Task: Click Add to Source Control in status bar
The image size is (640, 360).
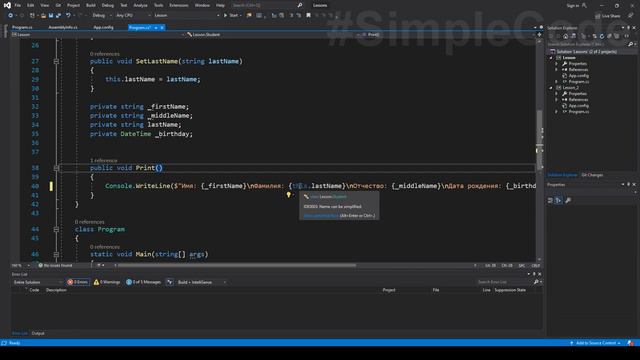Action: pyautogui.click(x=596, y=343)
